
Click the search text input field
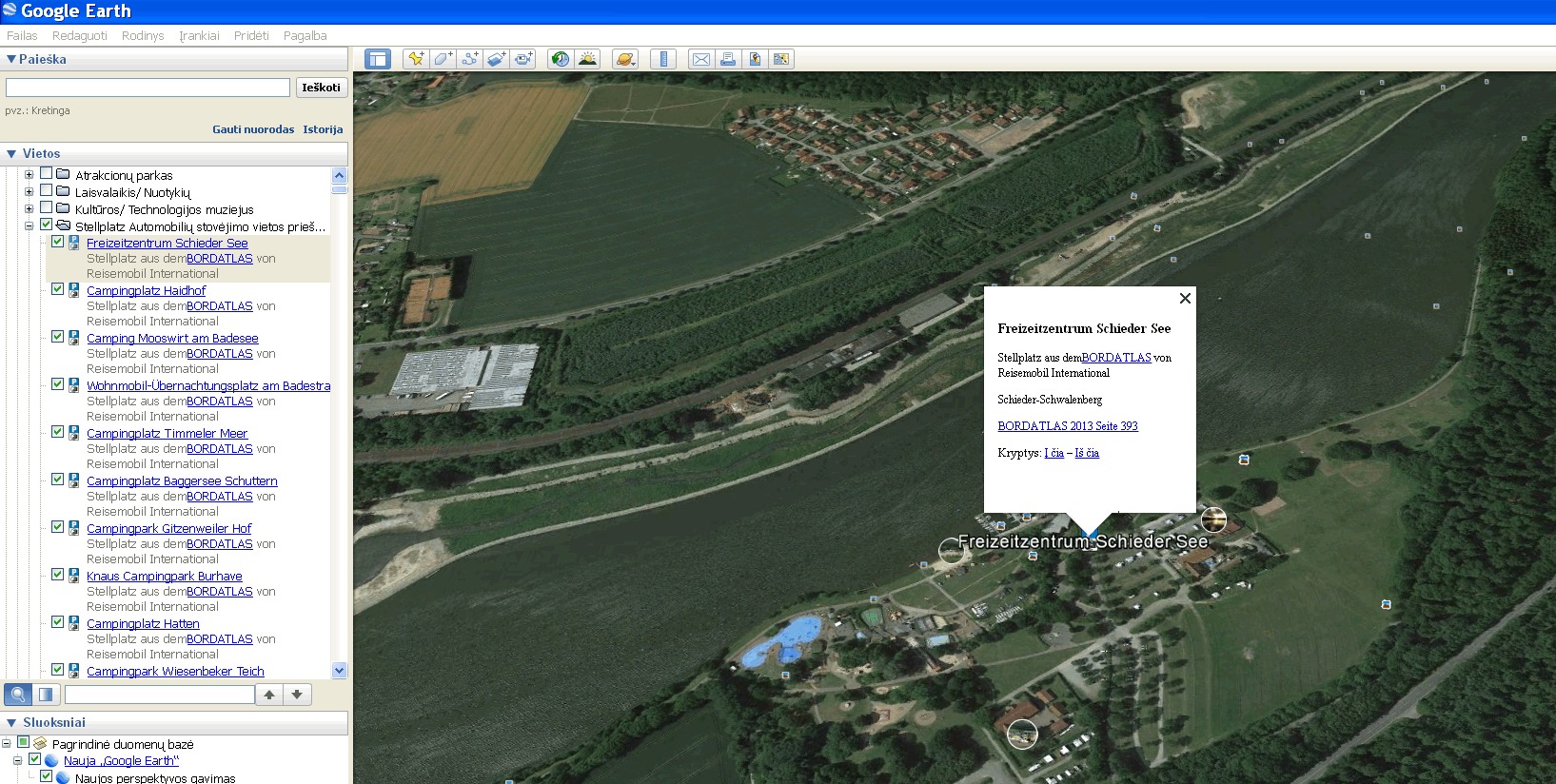pos(148,88)
